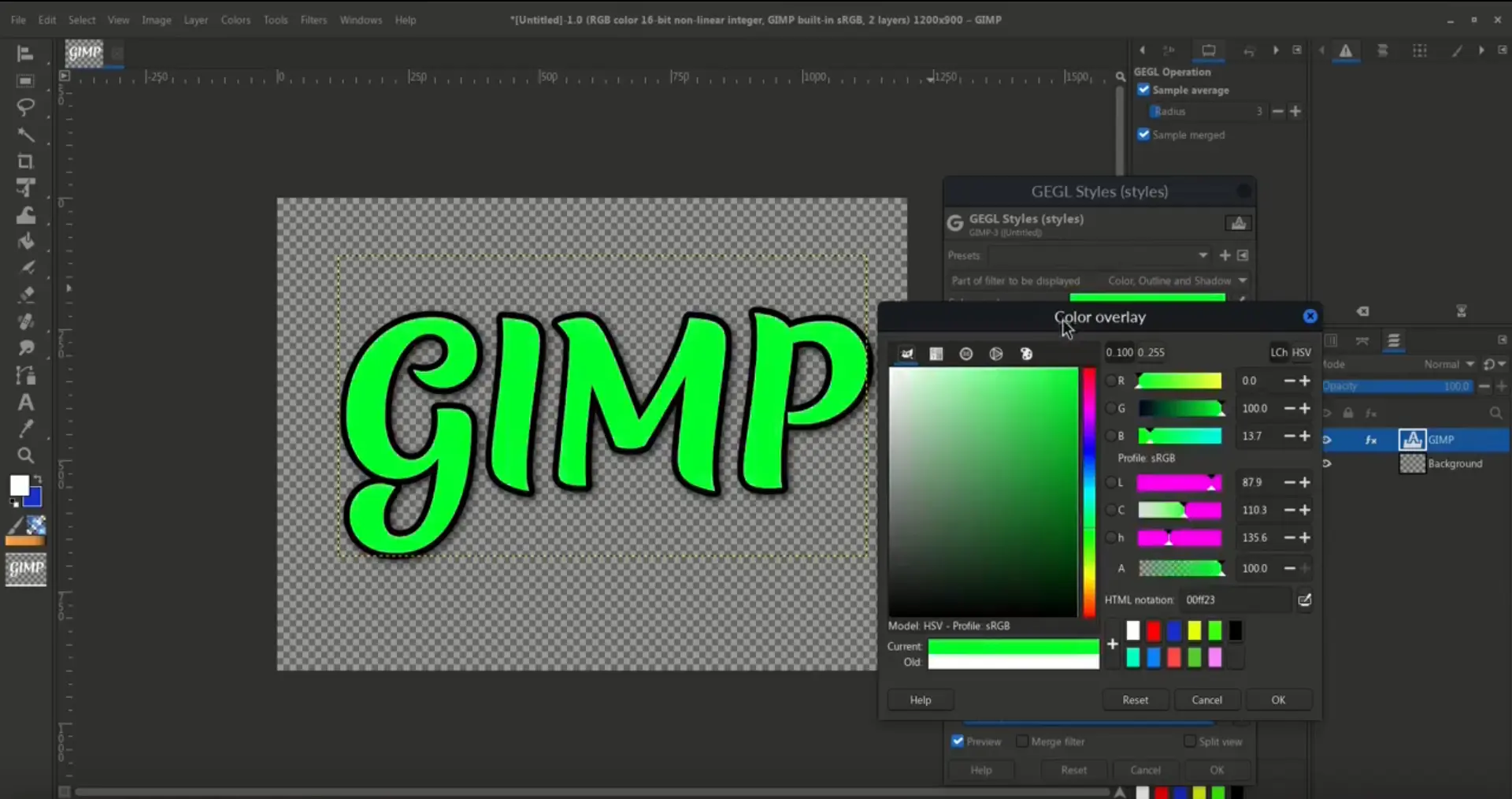Select the G channel radio button
Screen dimensions: 1512x799
pyautogui.click(x=1111, y=408)
